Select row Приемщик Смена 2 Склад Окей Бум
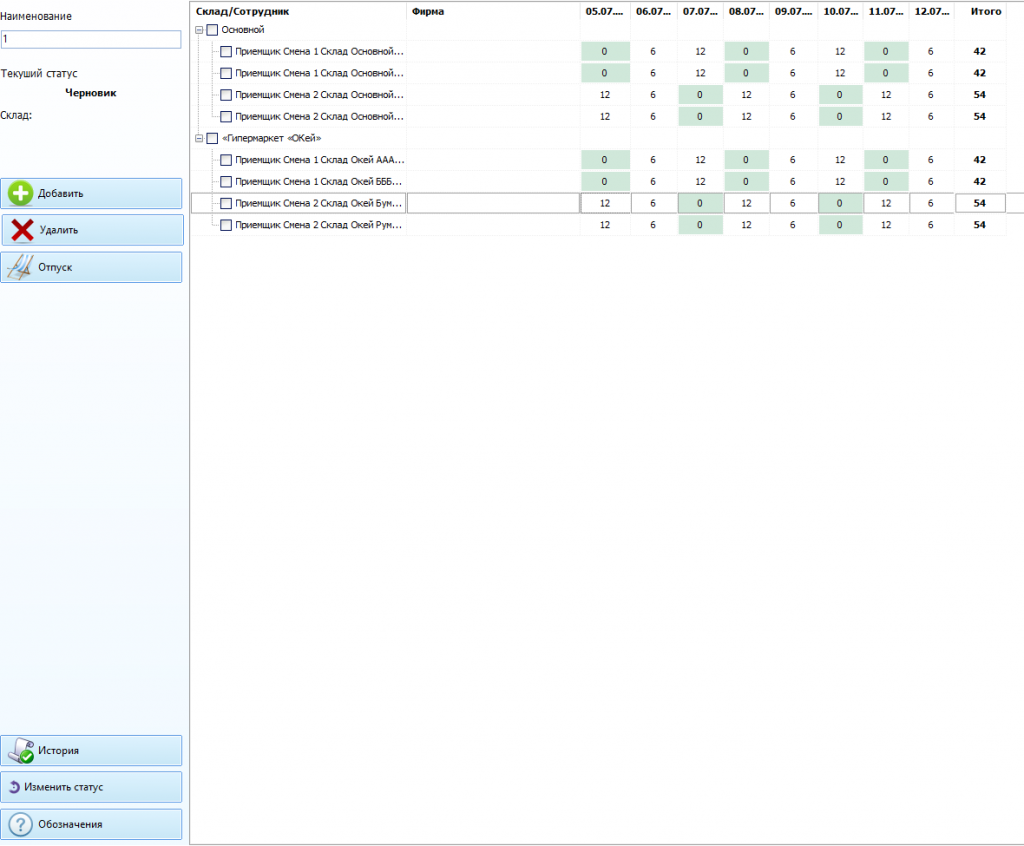Viewport: 1024px width, 846px height. (x=319, y=203)
